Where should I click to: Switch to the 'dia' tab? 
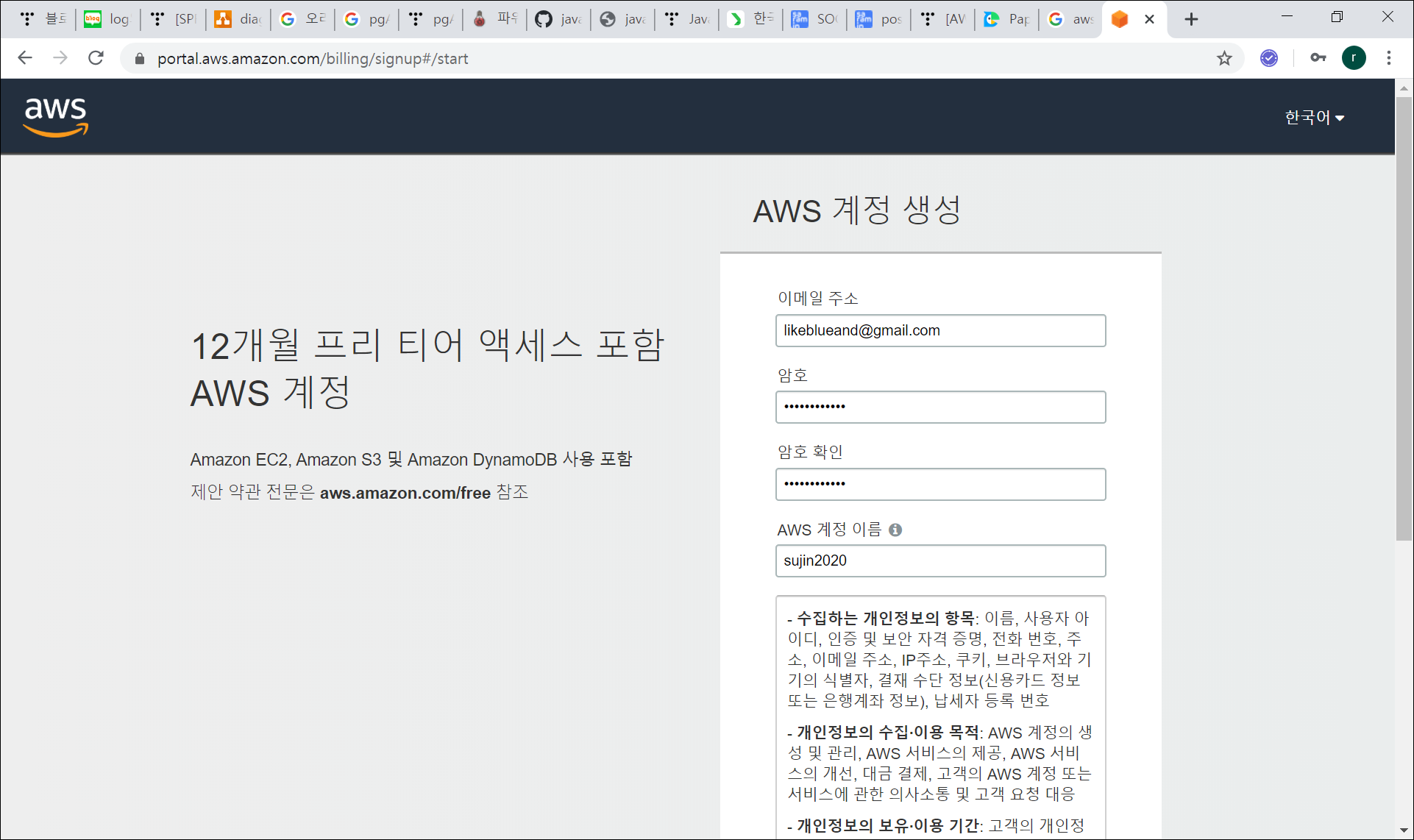tap(237, 19)
